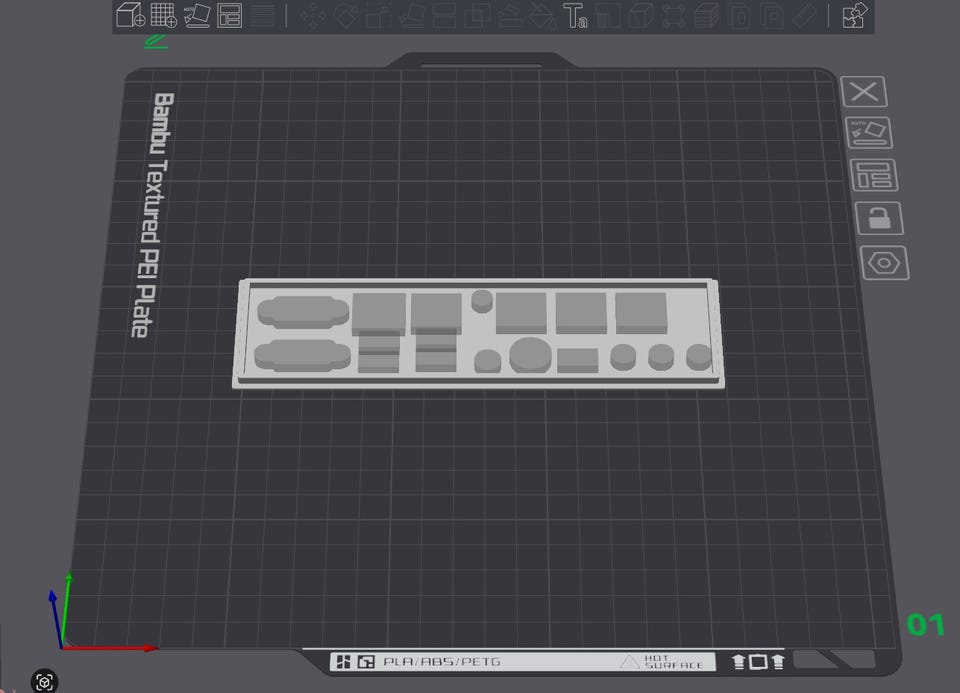
Task: Select the Rotate gizmo tool
Action: coord(346,16)
